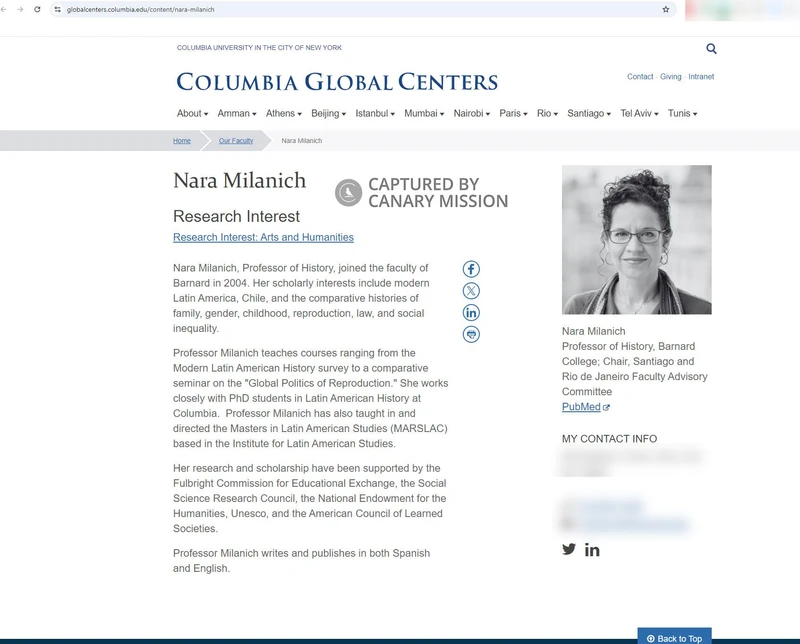The image size is (800, 644).
Task: Go to the Home breadcrumb link
Action: (182, 141)
